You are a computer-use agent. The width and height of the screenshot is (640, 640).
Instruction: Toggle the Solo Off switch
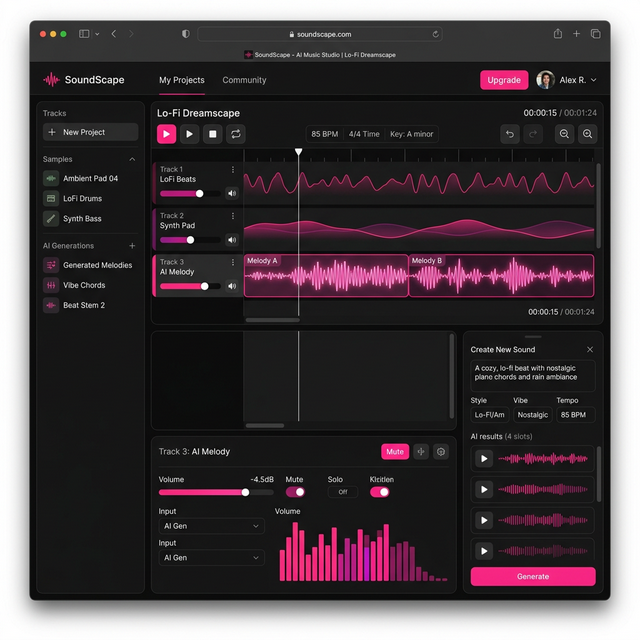(343, 492)
